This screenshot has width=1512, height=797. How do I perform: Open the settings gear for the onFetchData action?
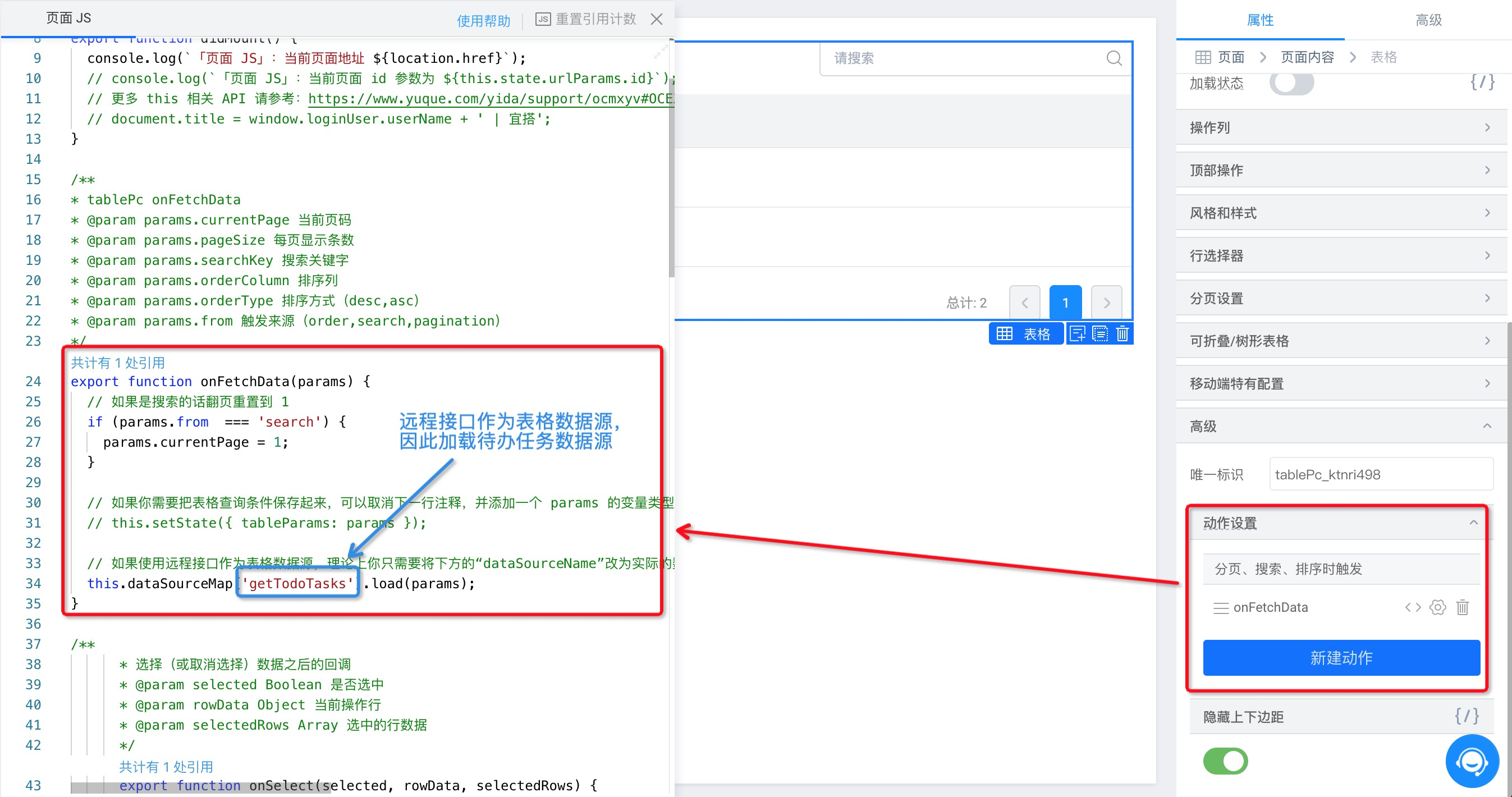(x=1437, y=607)
